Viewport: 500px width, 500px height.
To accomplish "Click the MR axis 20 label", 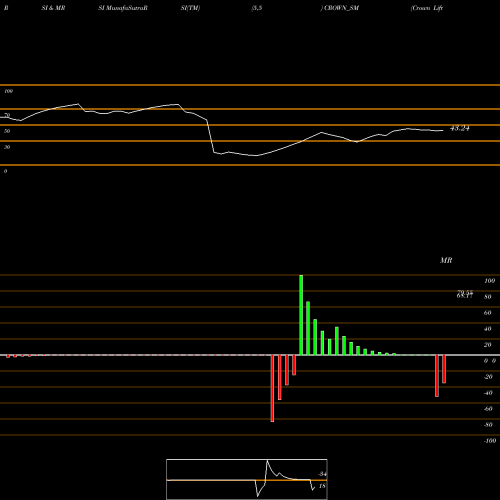I will 488,345.
